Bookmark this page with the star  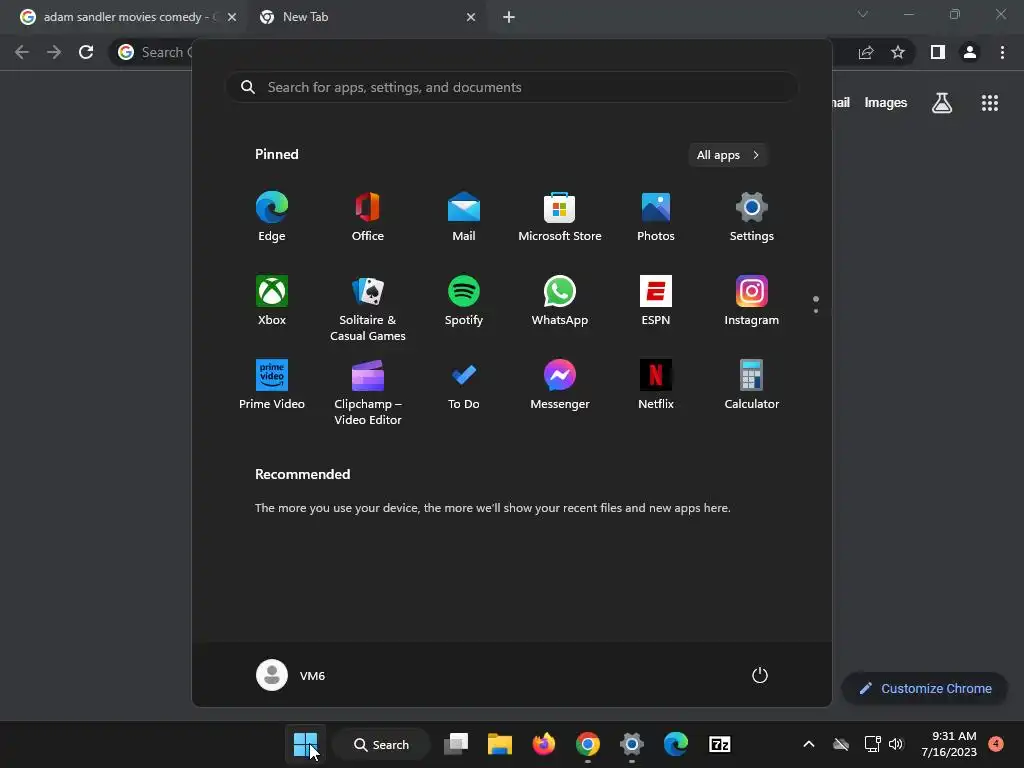898,52
